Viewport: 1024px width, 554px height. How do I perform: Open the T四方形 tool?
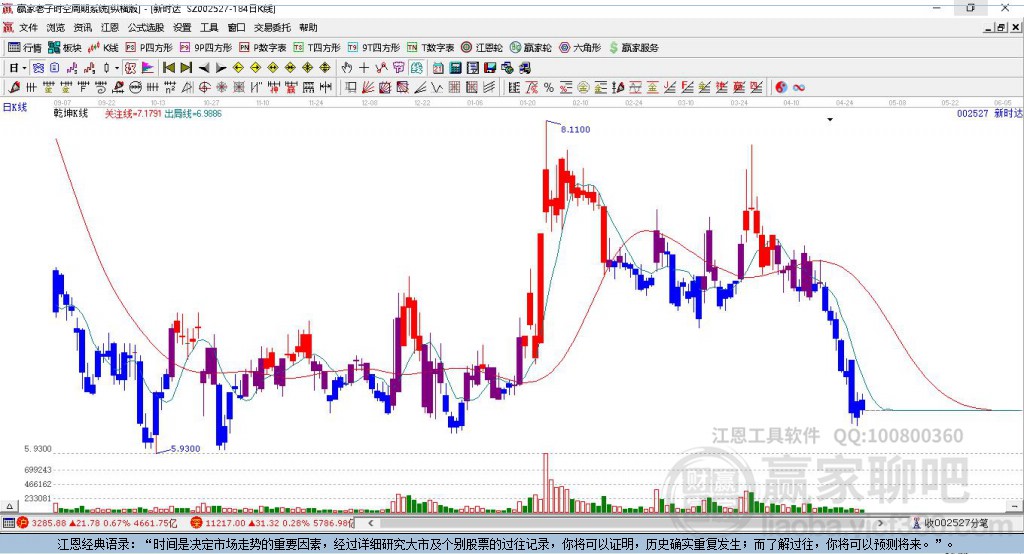pos(317,48)
